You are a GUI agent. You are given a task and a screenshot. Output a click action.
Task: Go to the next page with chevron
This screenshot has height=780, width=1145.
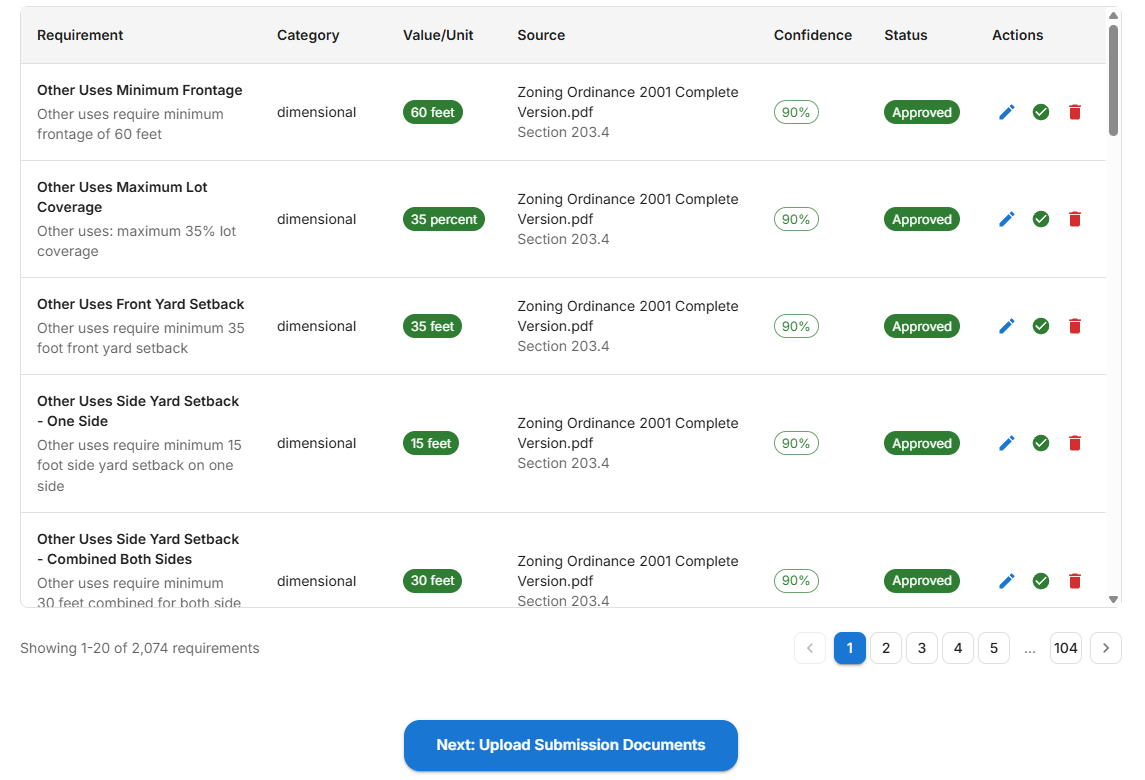1105,648
